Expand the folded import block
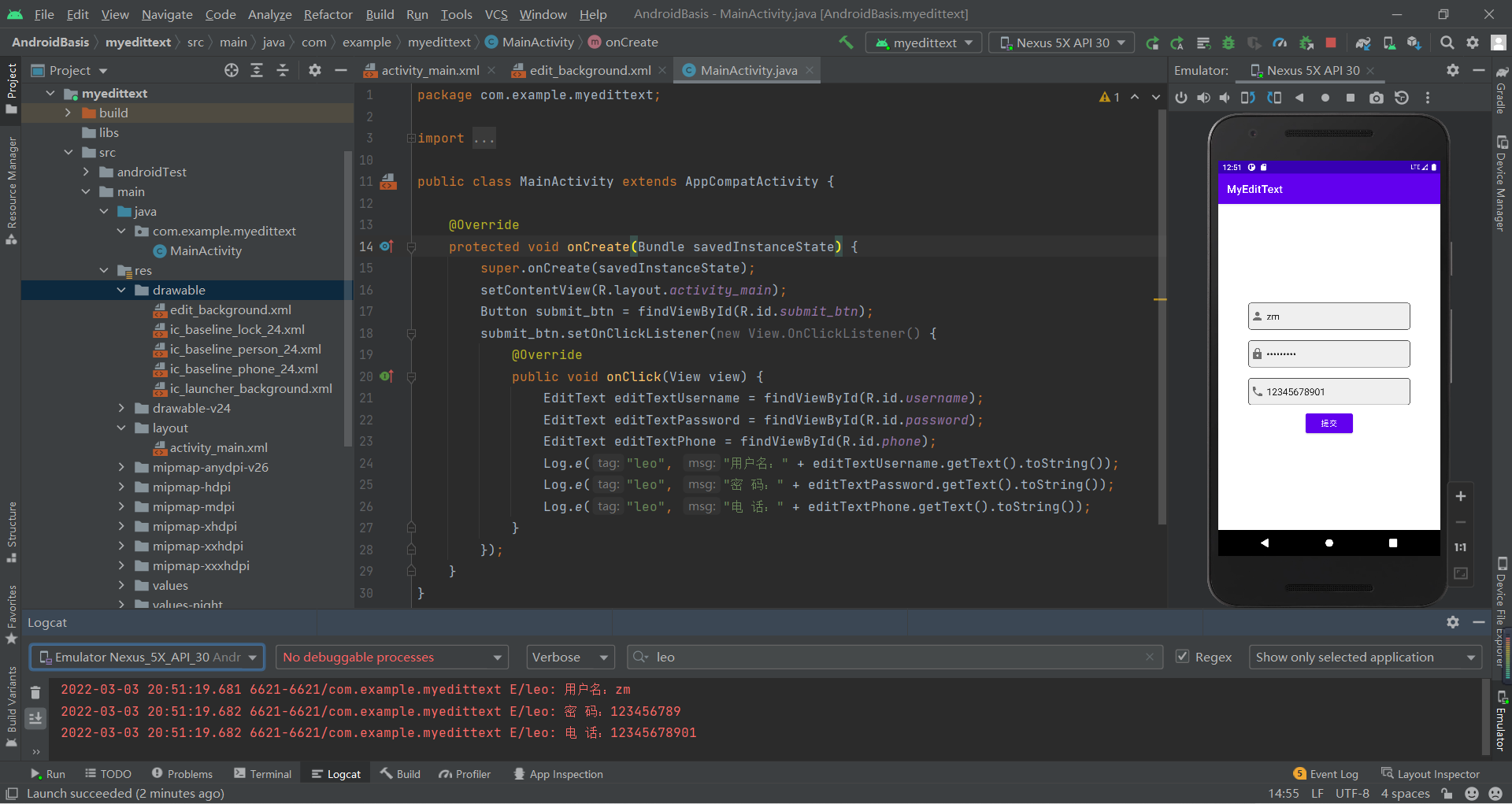The image size is (1512, 804). pyautogui.click(x=411, y=139)
